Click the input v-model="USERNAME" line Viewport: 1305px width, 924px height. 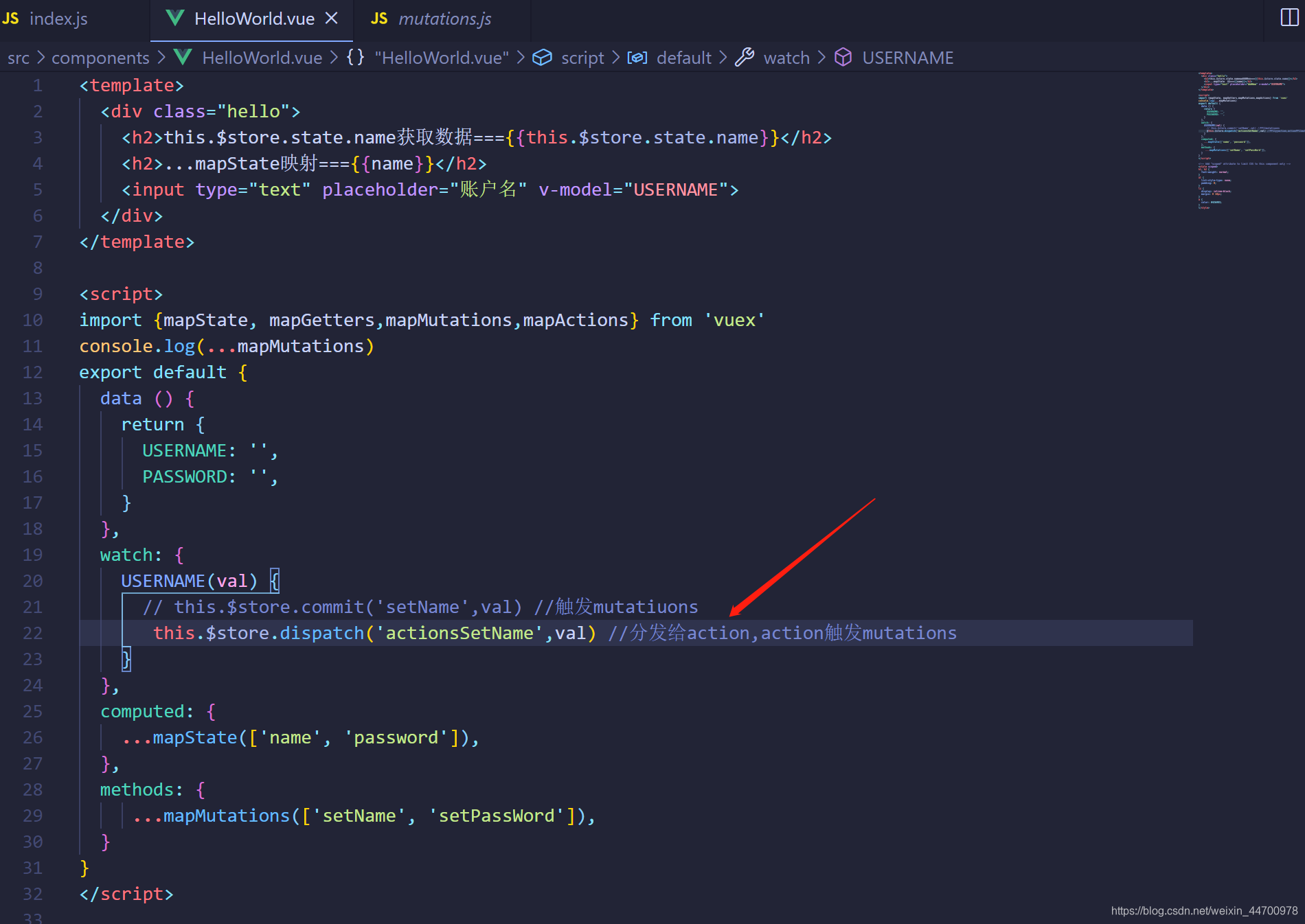pos(430,189)
